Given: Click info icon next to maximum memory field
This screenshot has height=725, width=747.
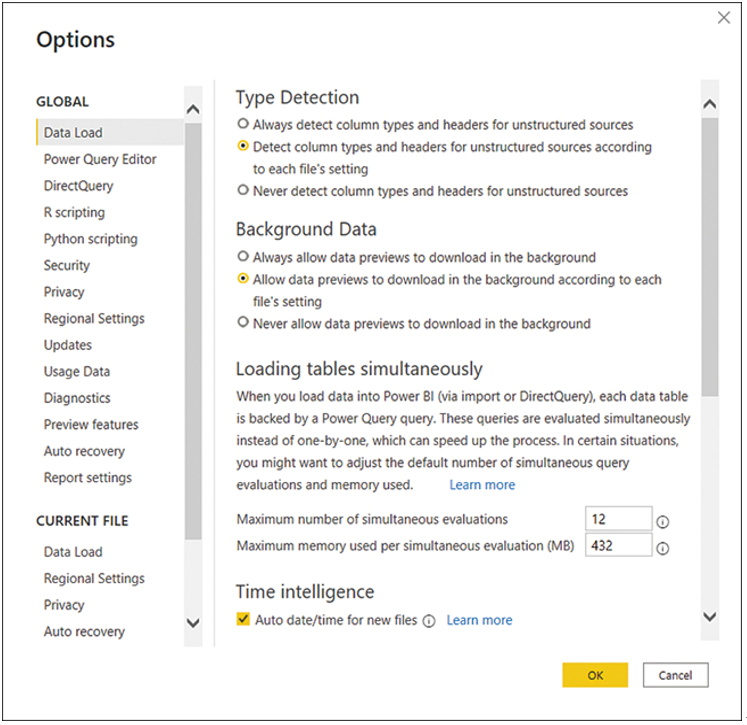Looking at the screenshot, I should (663, 549).
